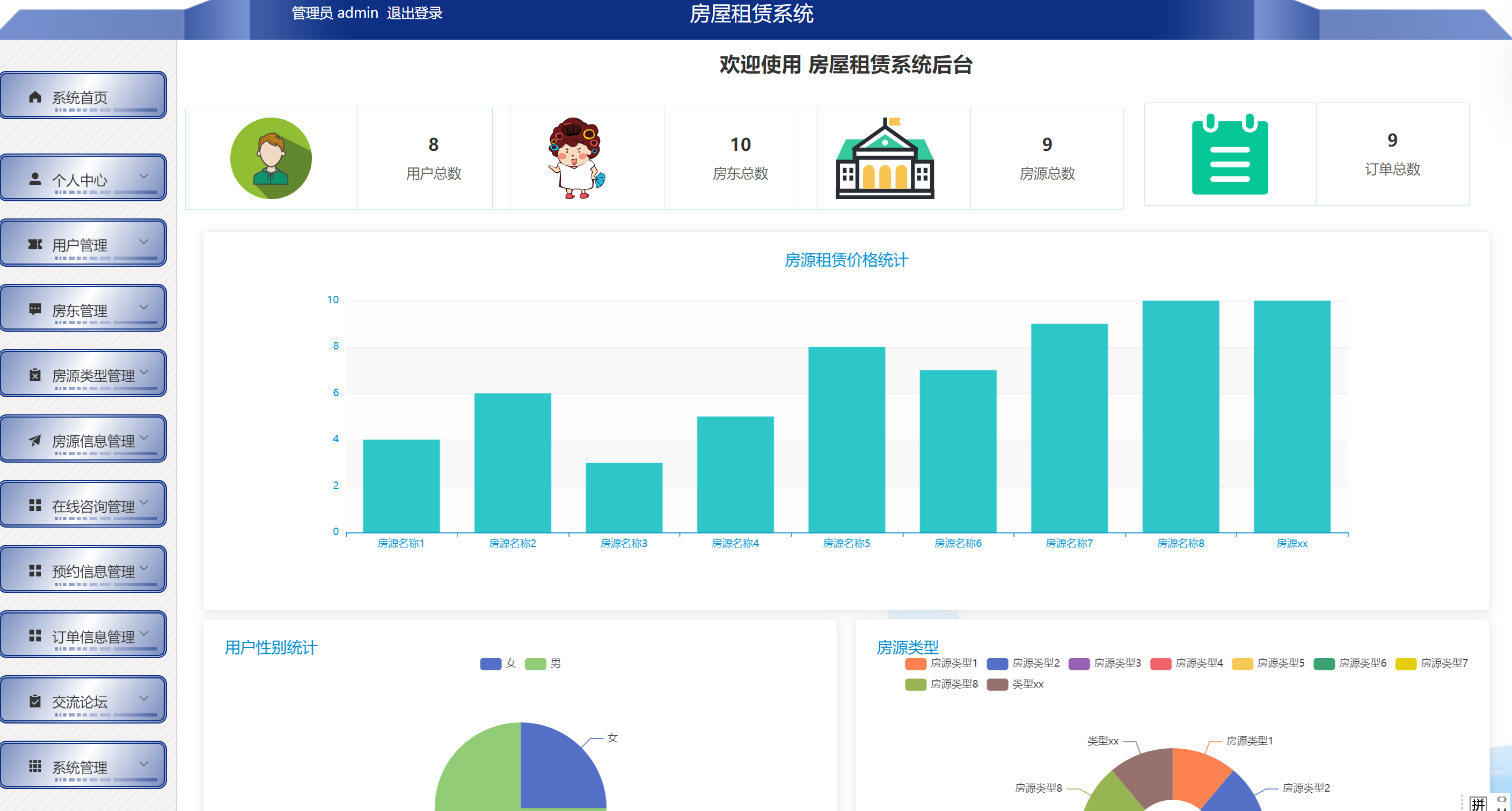Toggle 女 series in gender legend

(x=498, y=664)
